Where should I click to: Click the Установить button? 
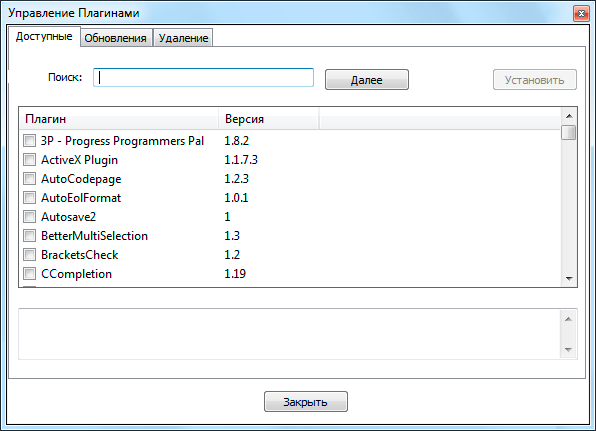click(x=535, y=80)
